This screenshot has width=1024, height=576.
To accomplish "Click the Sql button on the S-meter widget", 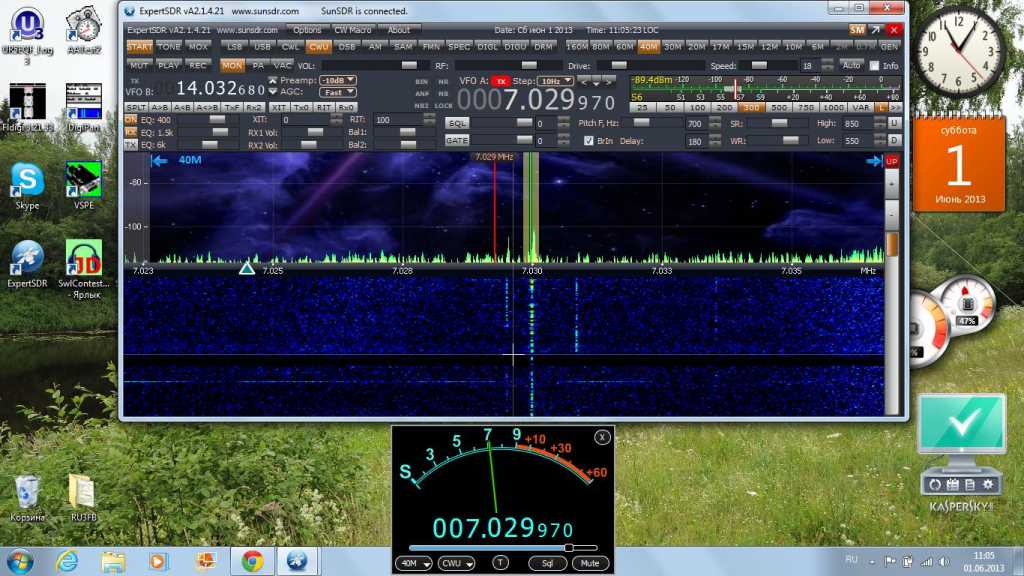I will coord(547,563).
